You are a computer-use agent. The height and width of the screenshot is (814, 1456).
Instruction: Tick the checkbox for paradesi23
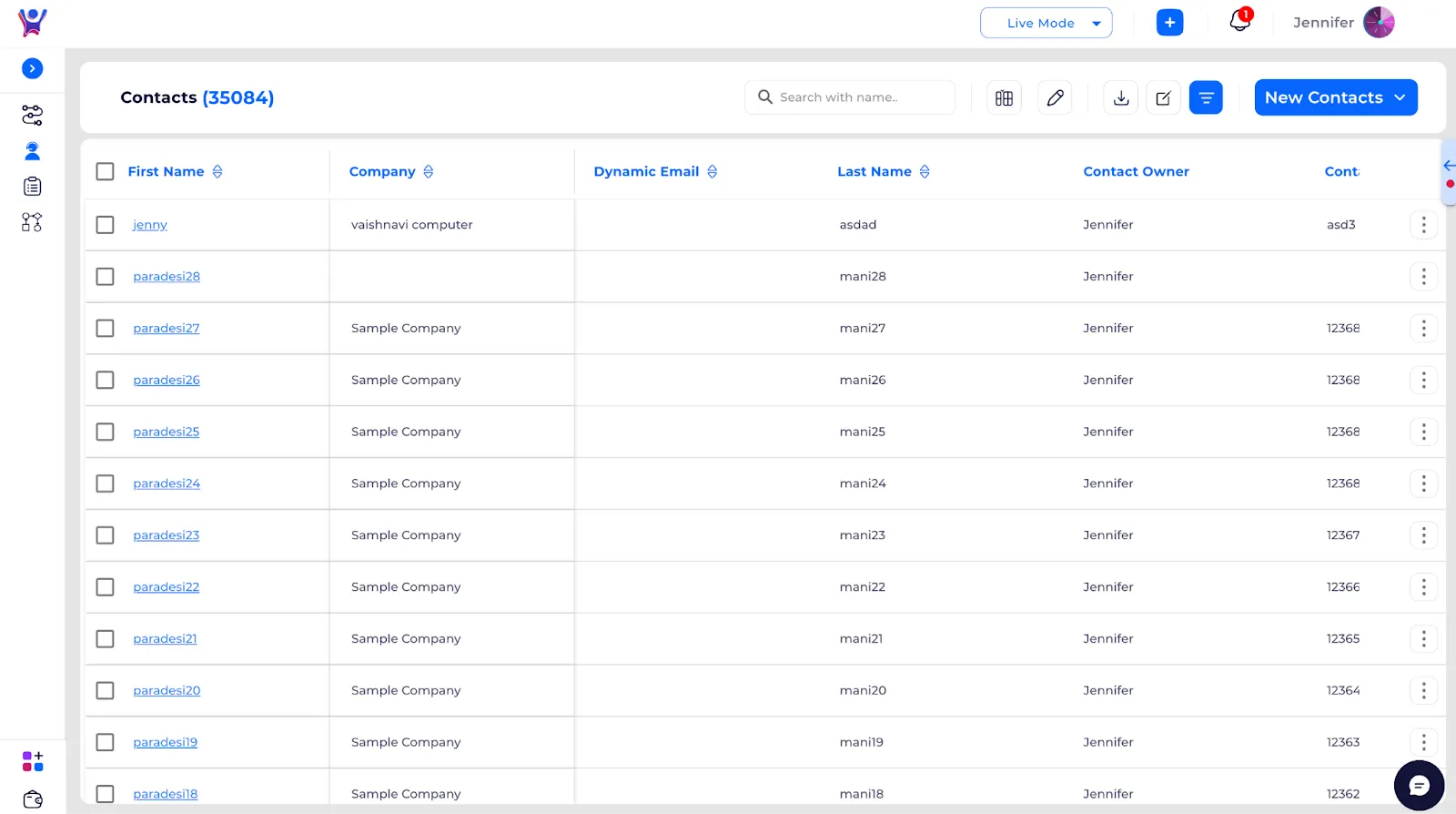(106, 535)
